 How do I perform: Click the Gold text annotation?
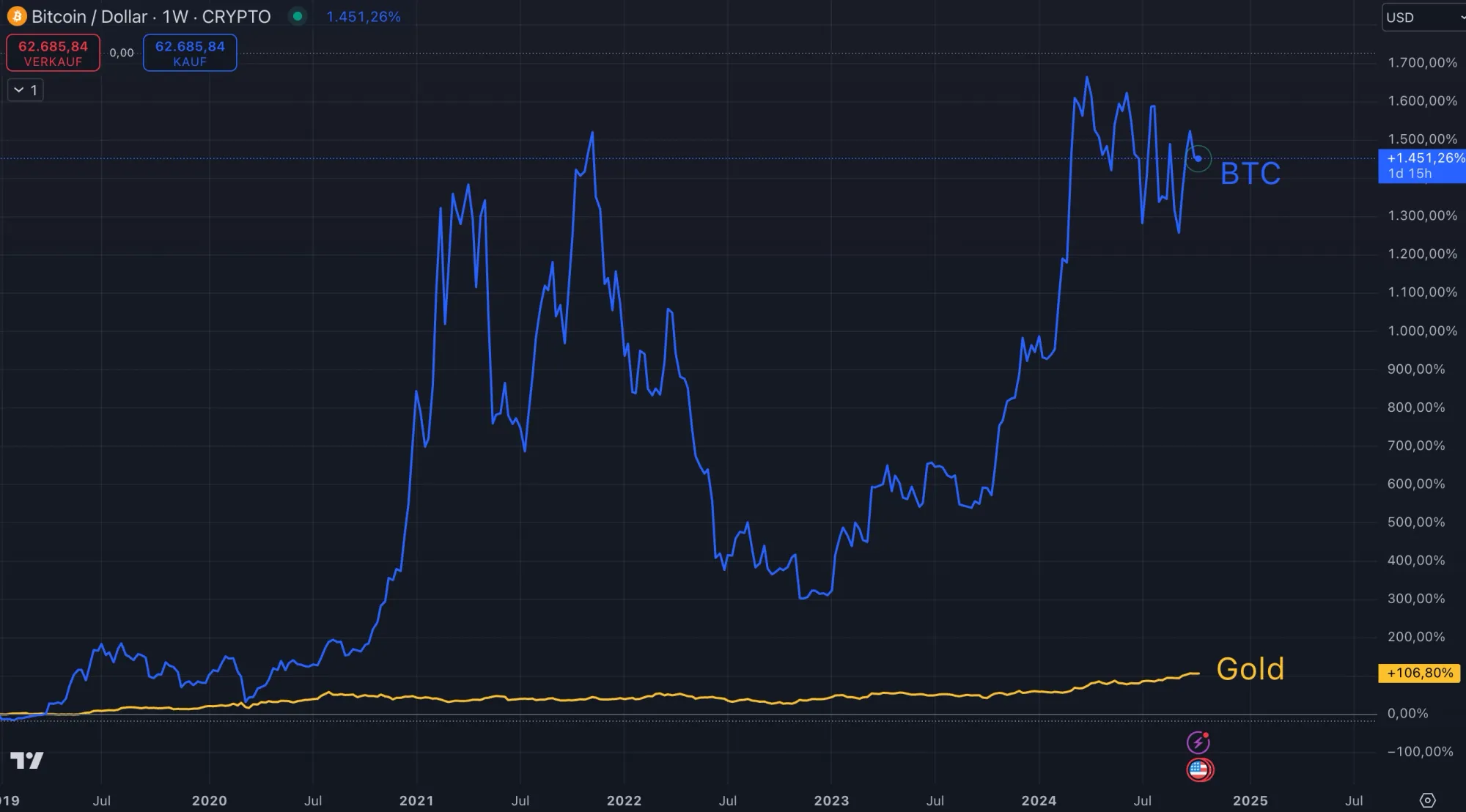point(1250,669)
